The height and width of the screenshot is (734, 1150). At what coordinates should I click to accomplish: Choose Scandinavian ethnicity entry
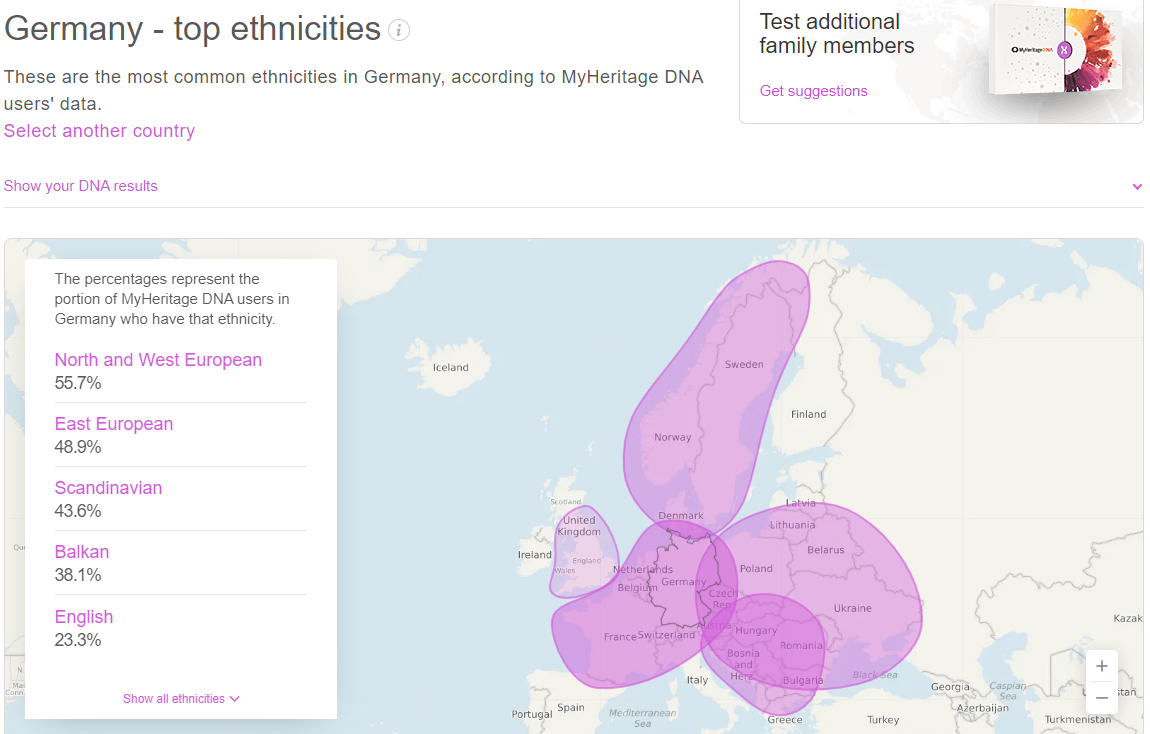click(108, 488)
